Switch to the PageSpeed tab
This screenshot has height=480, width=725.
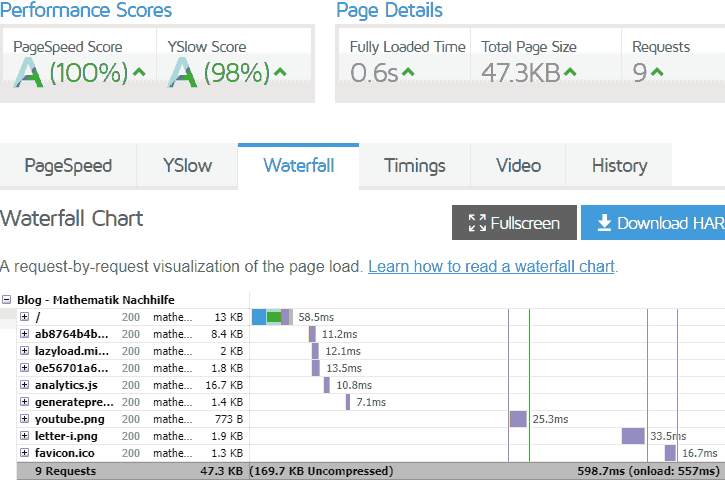point(68,166)
